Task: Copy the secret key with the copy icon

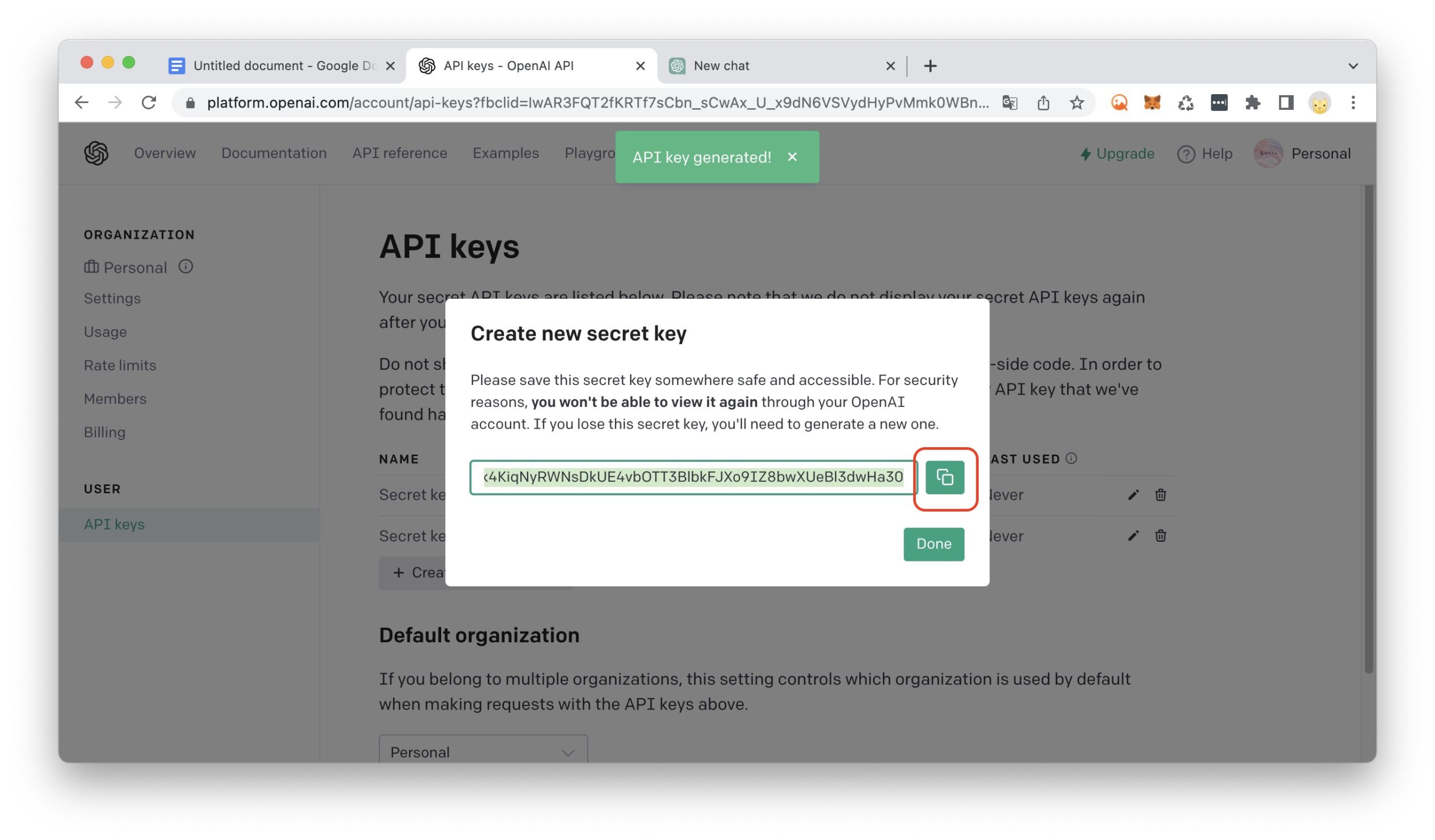Action: pos(944,477)
